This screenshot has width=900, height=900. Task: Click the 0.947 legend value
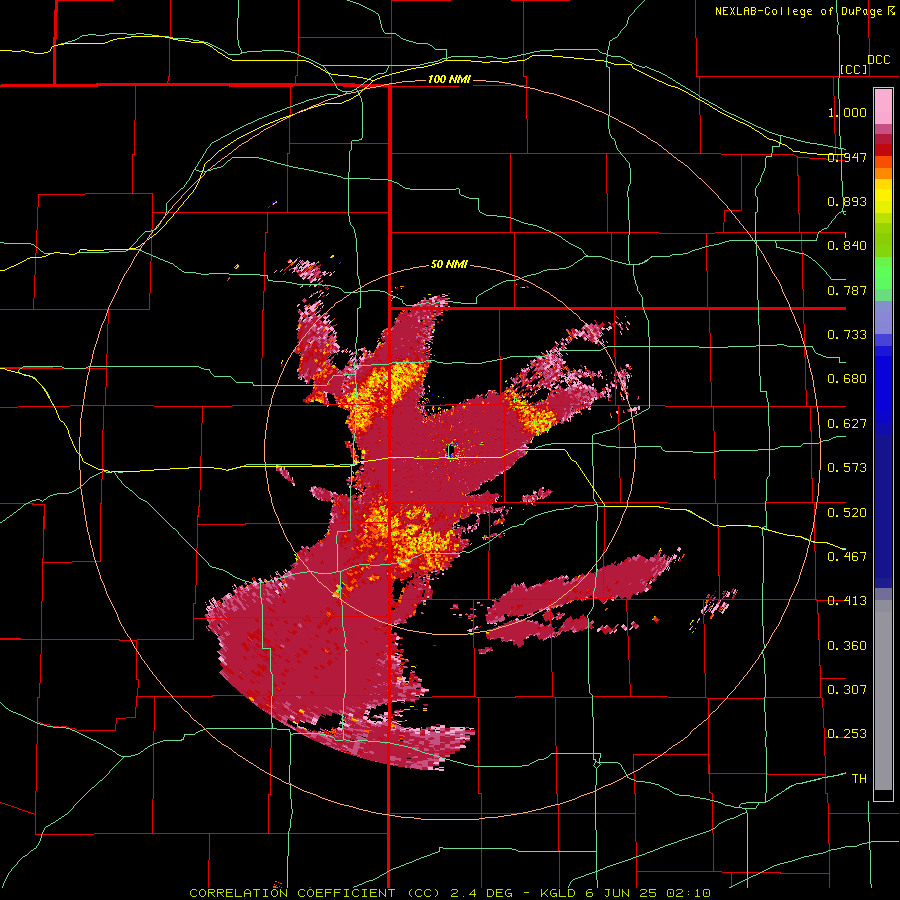point(847,157)
